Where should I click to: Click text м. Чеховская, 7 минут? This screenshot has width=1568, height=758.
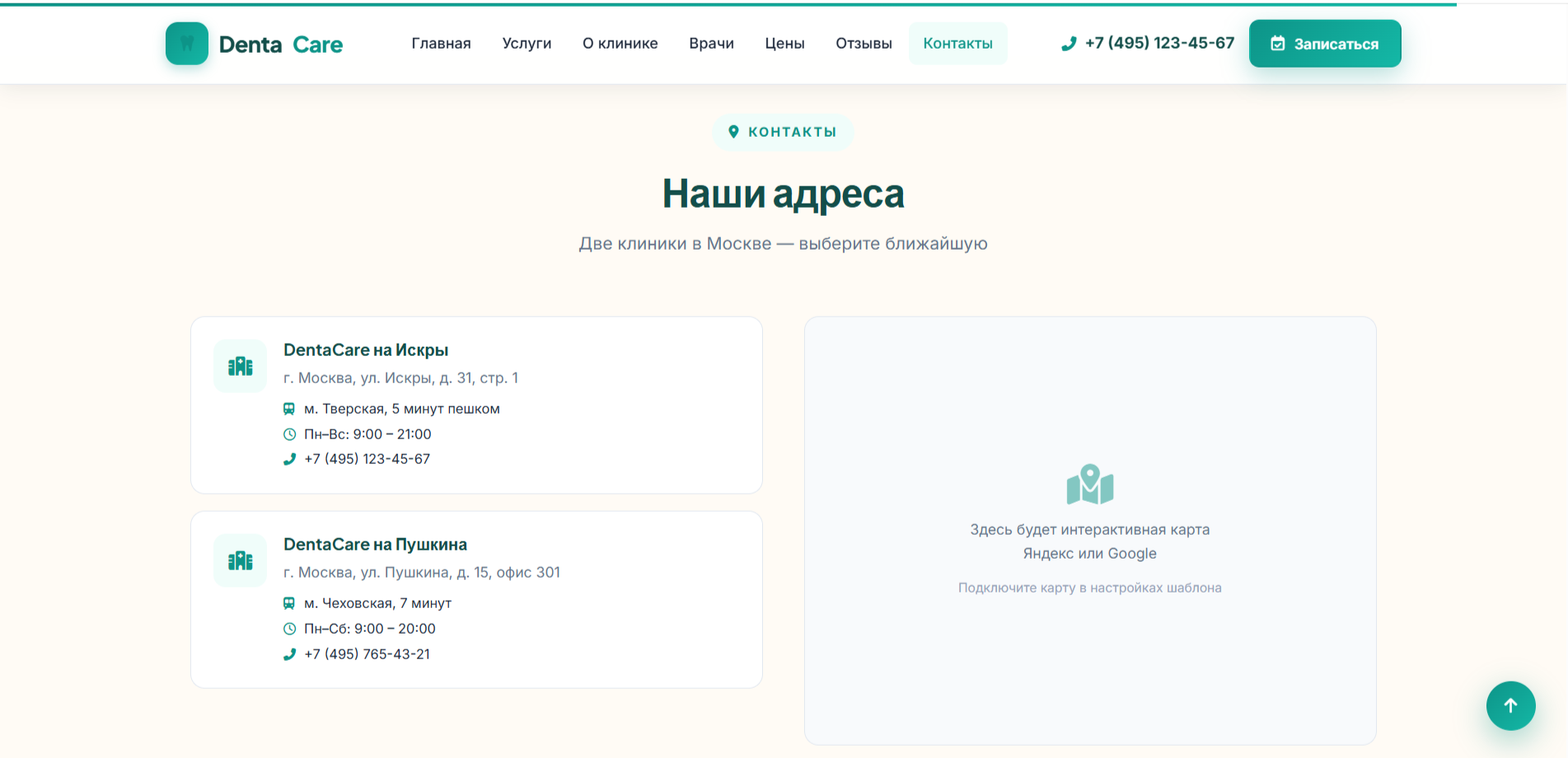click(x=378, y=603)
